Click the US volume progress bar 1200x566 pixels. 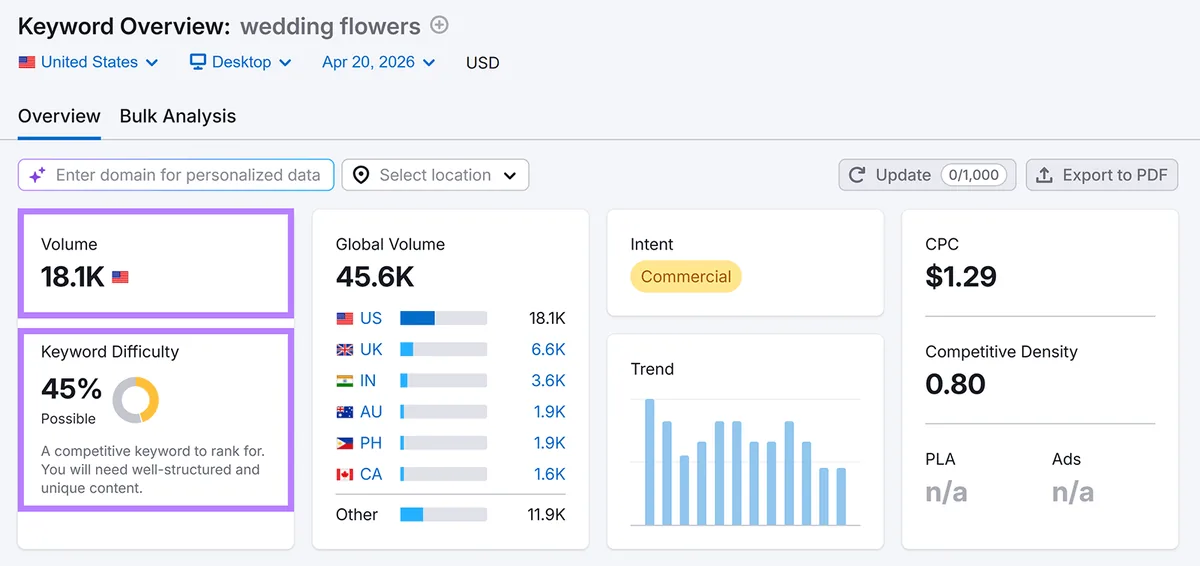[x=443, y=318]
